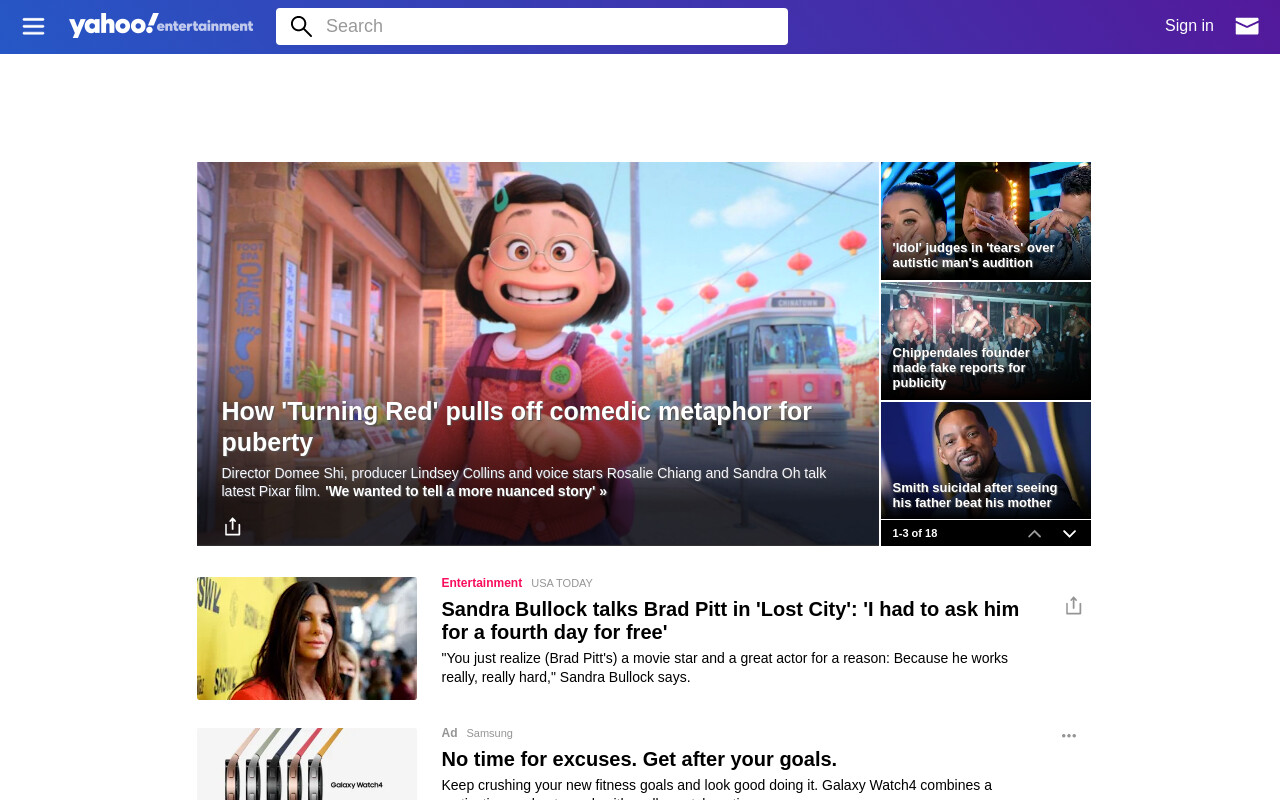
Task: Share the 'Turning Red' story via share icon
Action: tap(232, 526)
